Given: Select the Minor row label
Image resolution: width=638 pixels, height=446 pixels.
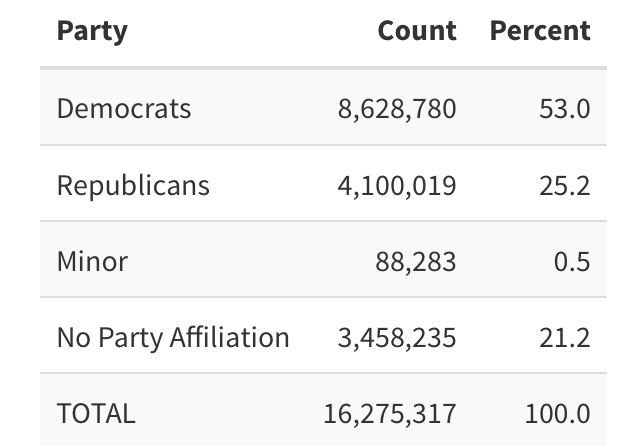Looking at the screenshot, I should [x=92, y=262].
